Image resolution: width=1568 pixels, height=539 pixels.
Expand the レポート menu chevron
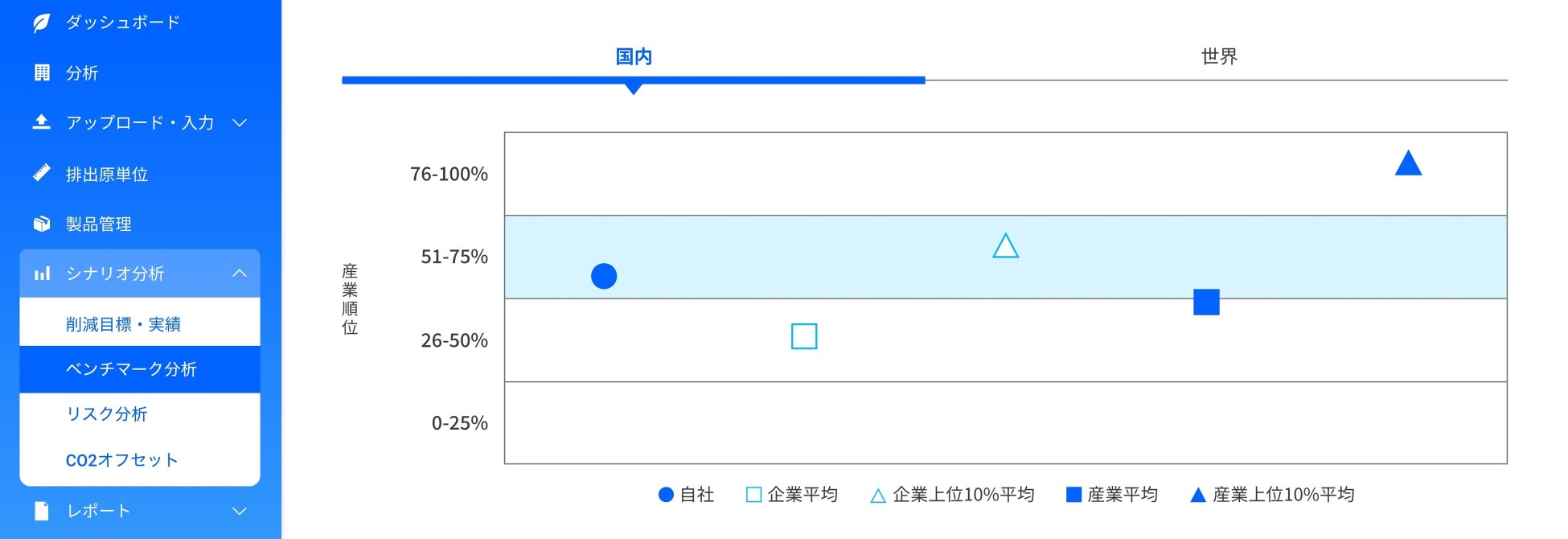(239, 511)
